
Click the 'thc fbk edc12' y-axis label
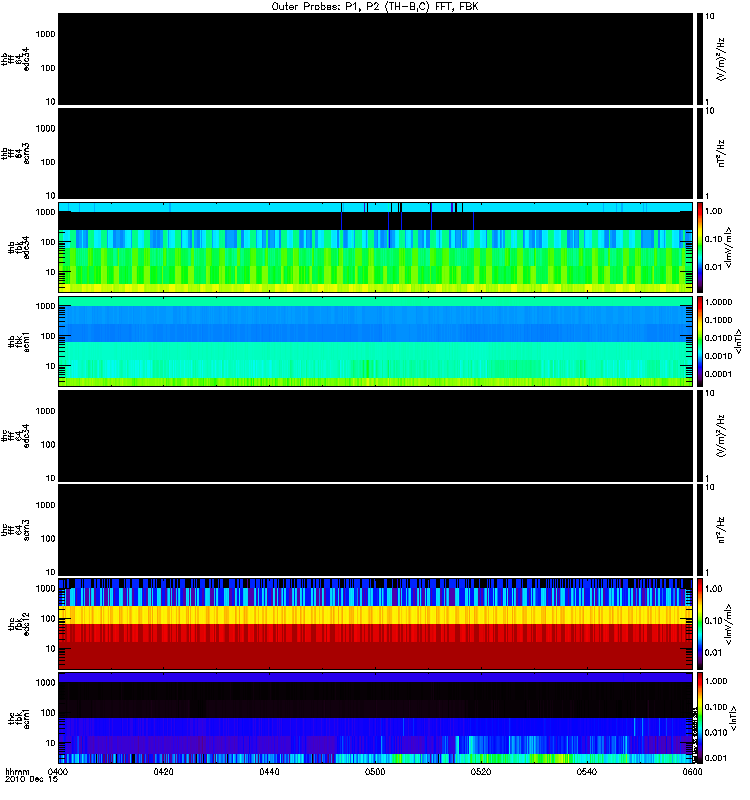(19, 623)
